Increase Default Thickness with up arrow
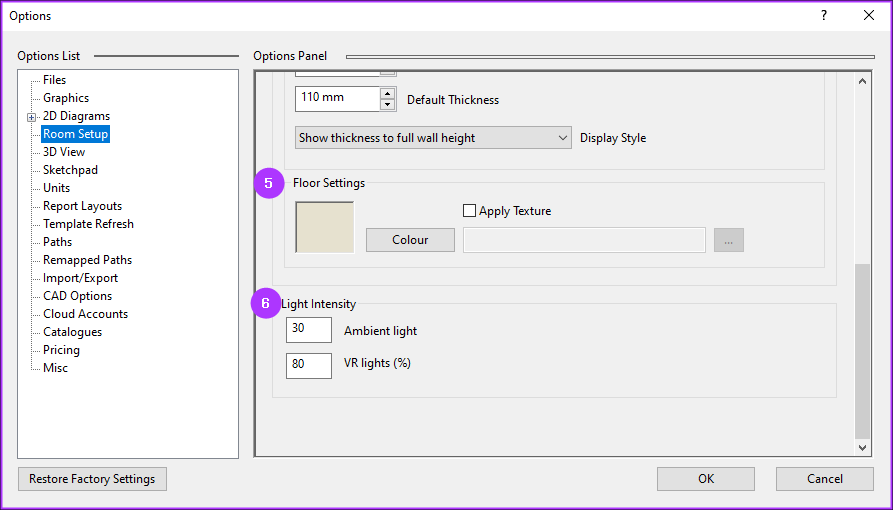This screenshot has width=893, height=510. (387, 94)
